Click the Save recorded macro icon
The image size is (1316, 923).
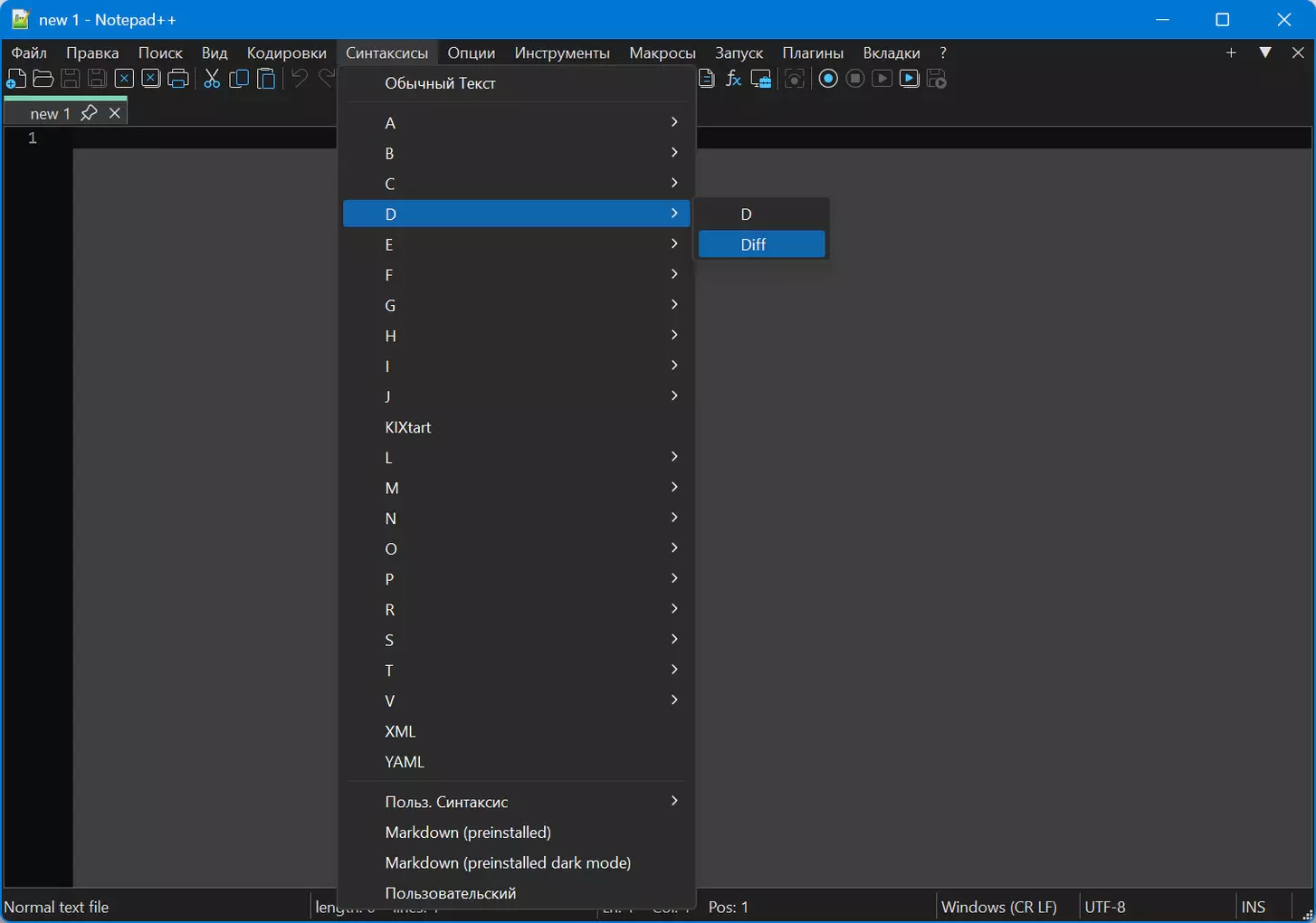point(937,79)
